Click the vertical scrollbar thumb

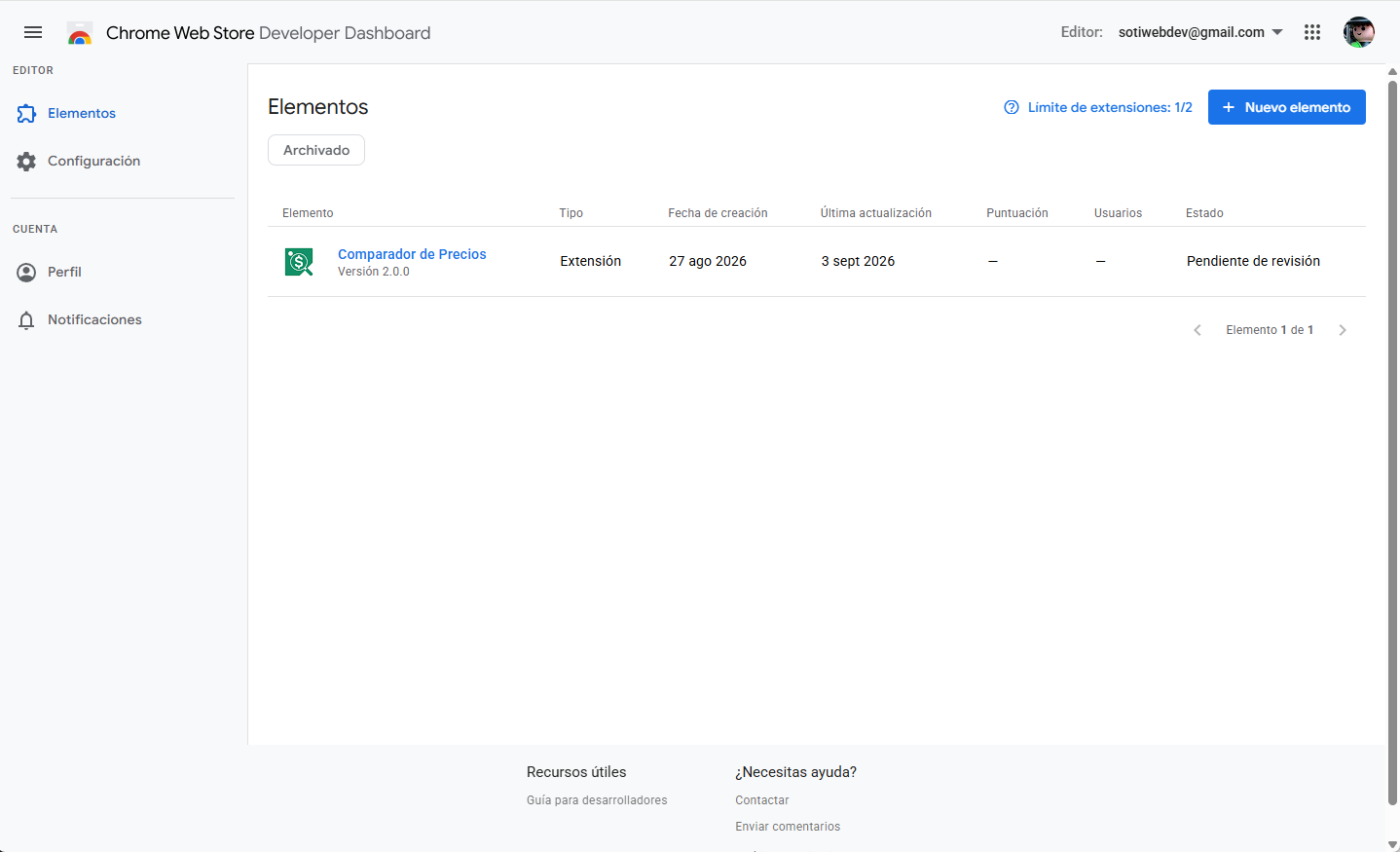(1392, 443)
